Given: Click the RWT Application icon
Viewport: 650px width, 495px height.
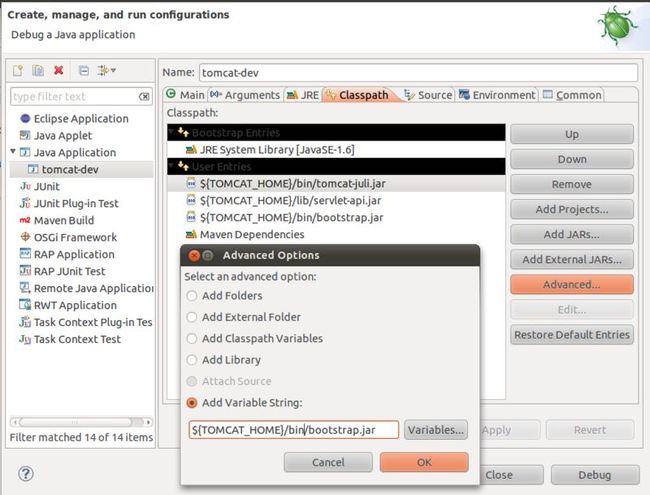Looking at the screenshot, I should 25,305.
